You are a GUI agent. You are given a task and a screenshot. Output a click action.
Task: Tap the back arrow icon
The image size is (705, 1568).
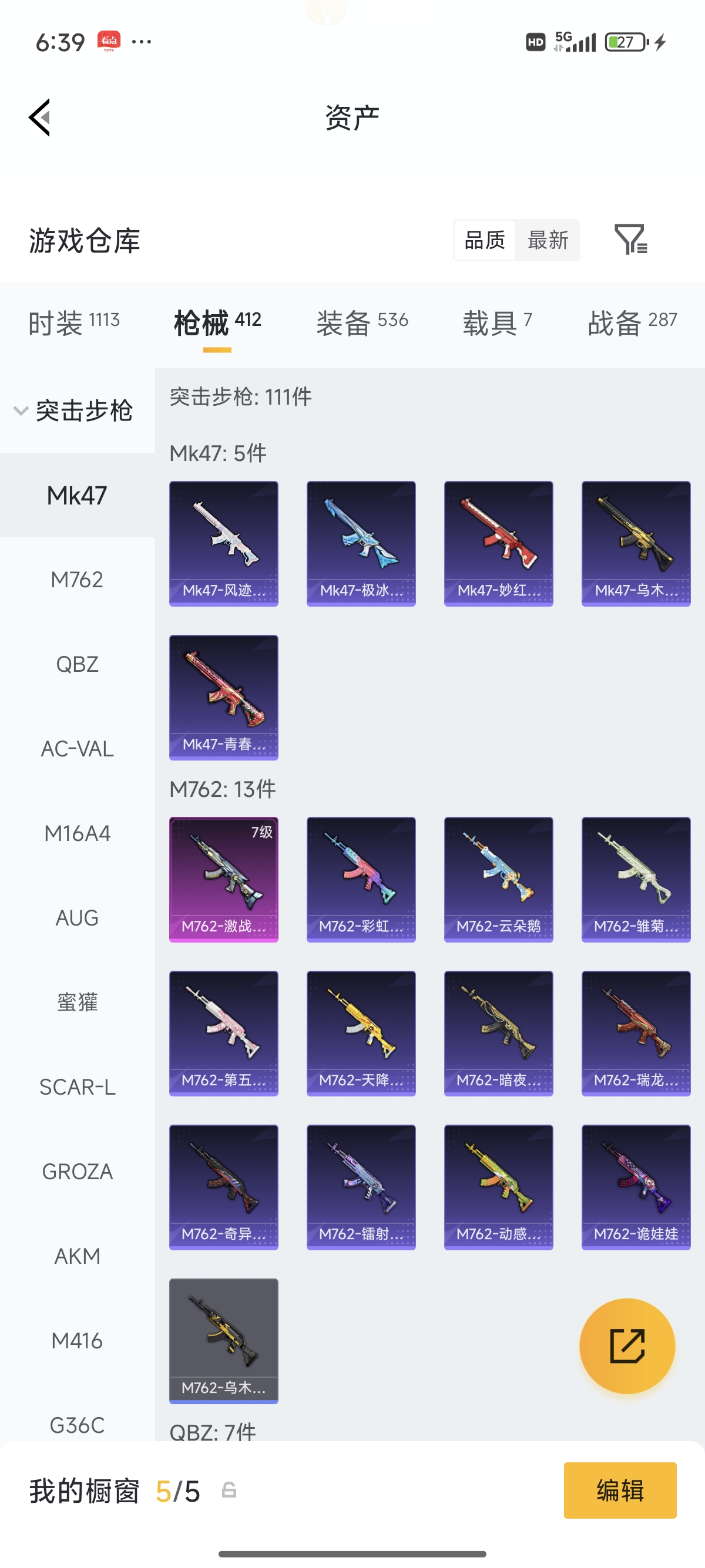(39, 117)
